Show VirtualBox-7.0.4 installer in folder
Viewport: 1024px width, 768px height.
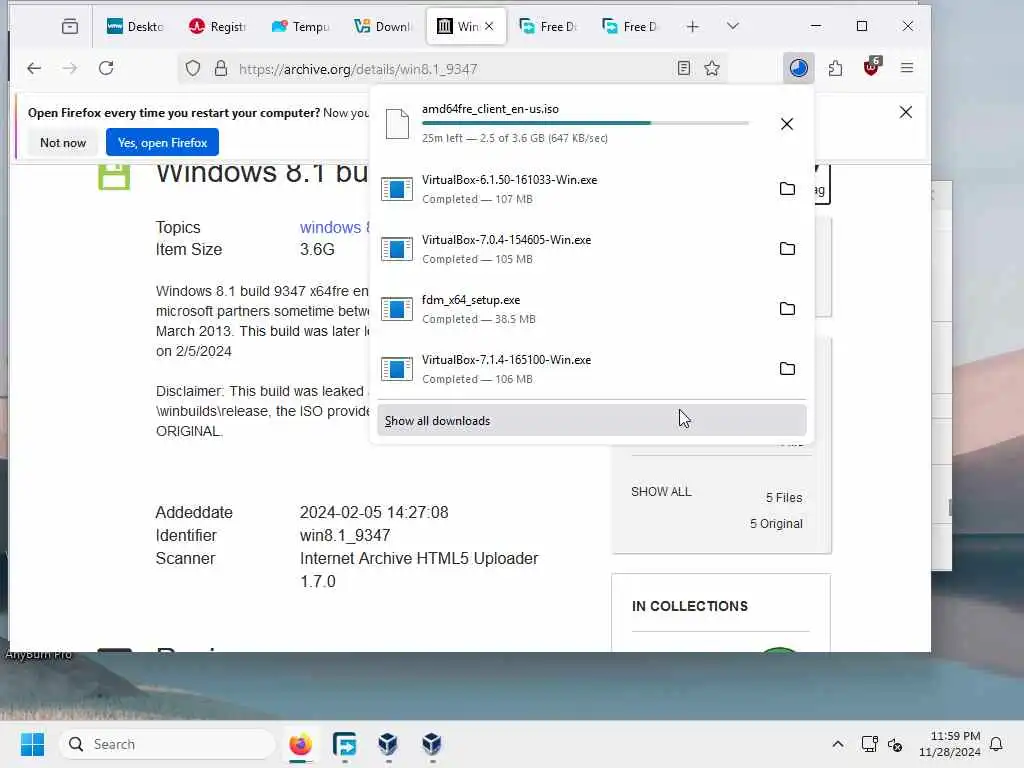[x=788, y=249]
